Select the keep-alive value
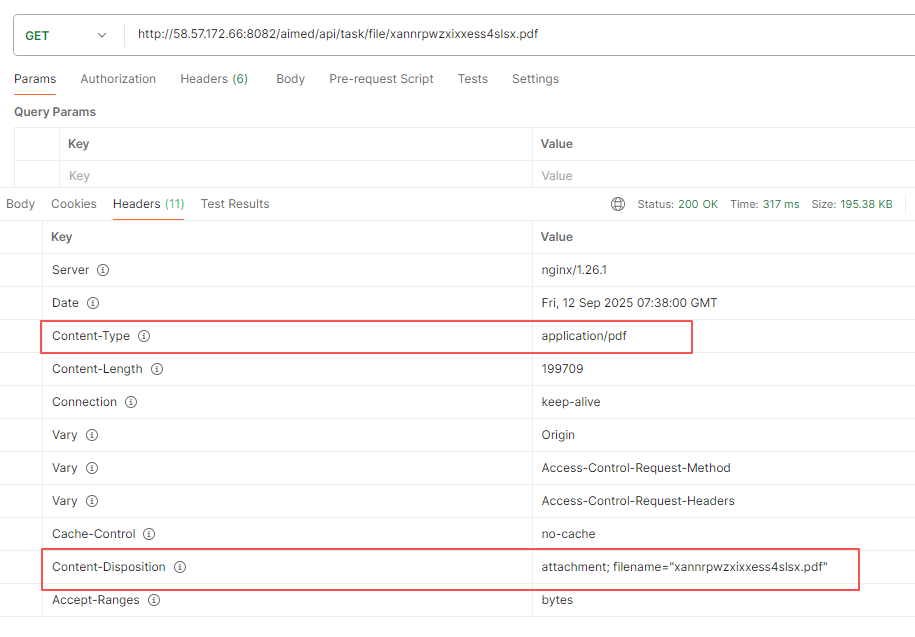This screenshot has height=637, width=915. tap(571, 402)
